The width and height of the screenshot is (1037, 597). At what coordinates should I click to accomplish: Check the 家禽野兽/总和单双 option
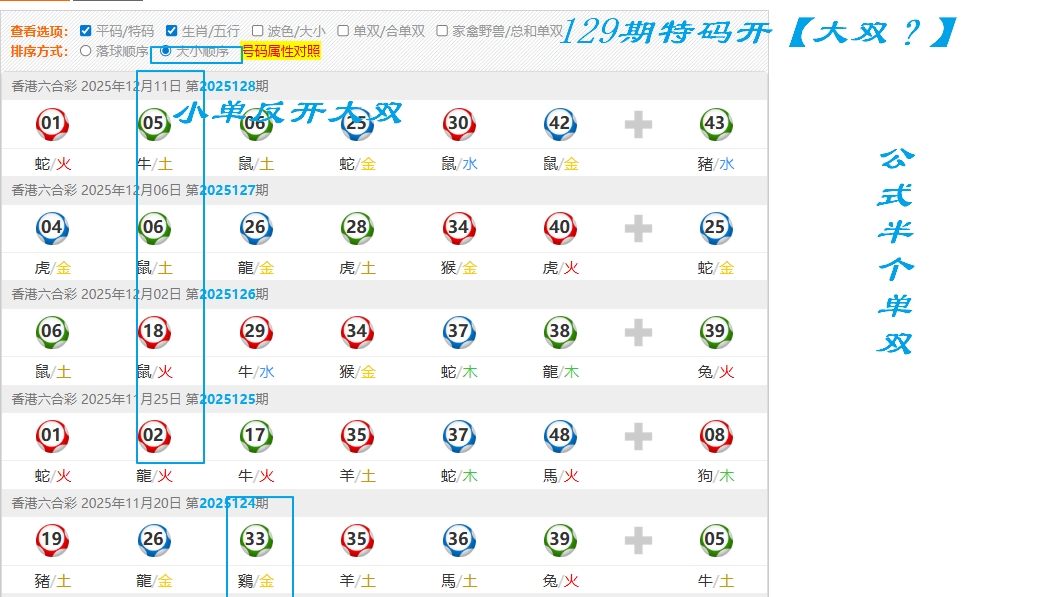coord(442,31)
